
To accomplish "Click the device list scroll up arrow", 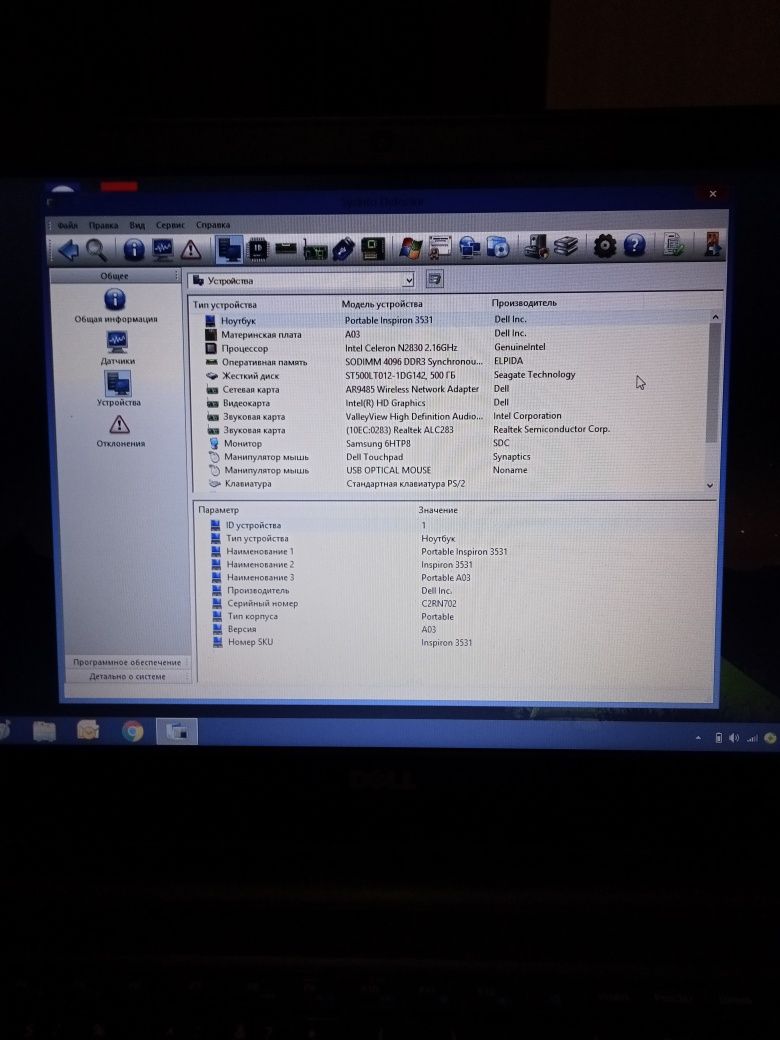I will click(715, 317).
